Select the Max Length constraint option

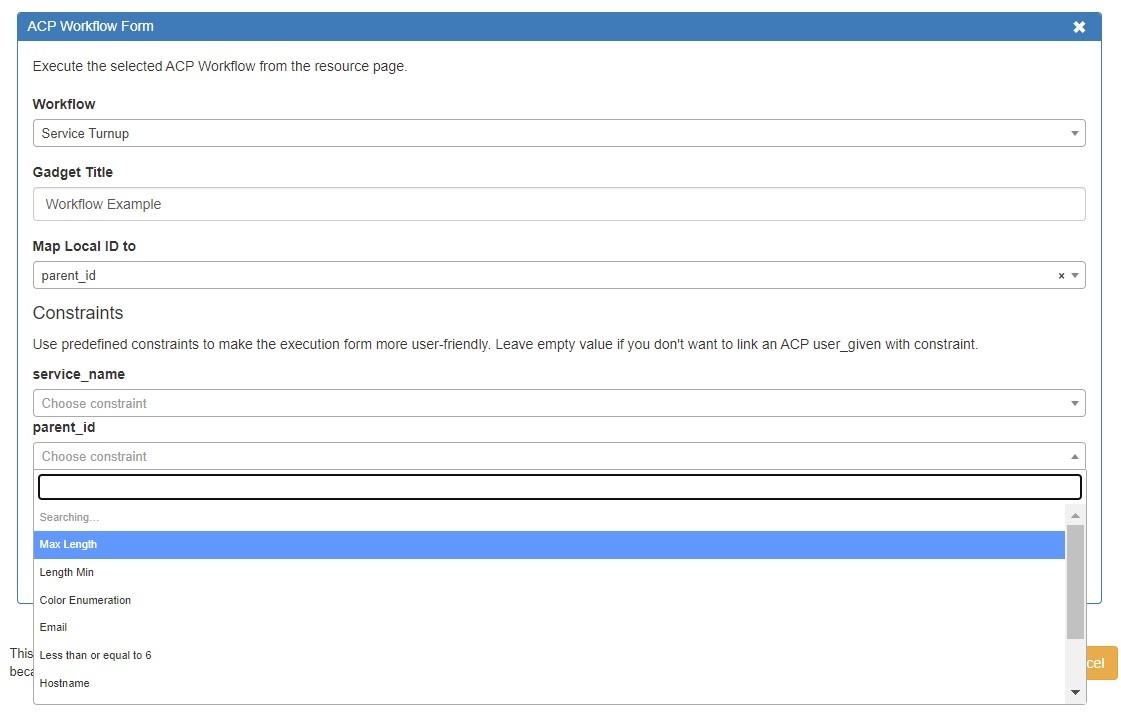point(68,545)
